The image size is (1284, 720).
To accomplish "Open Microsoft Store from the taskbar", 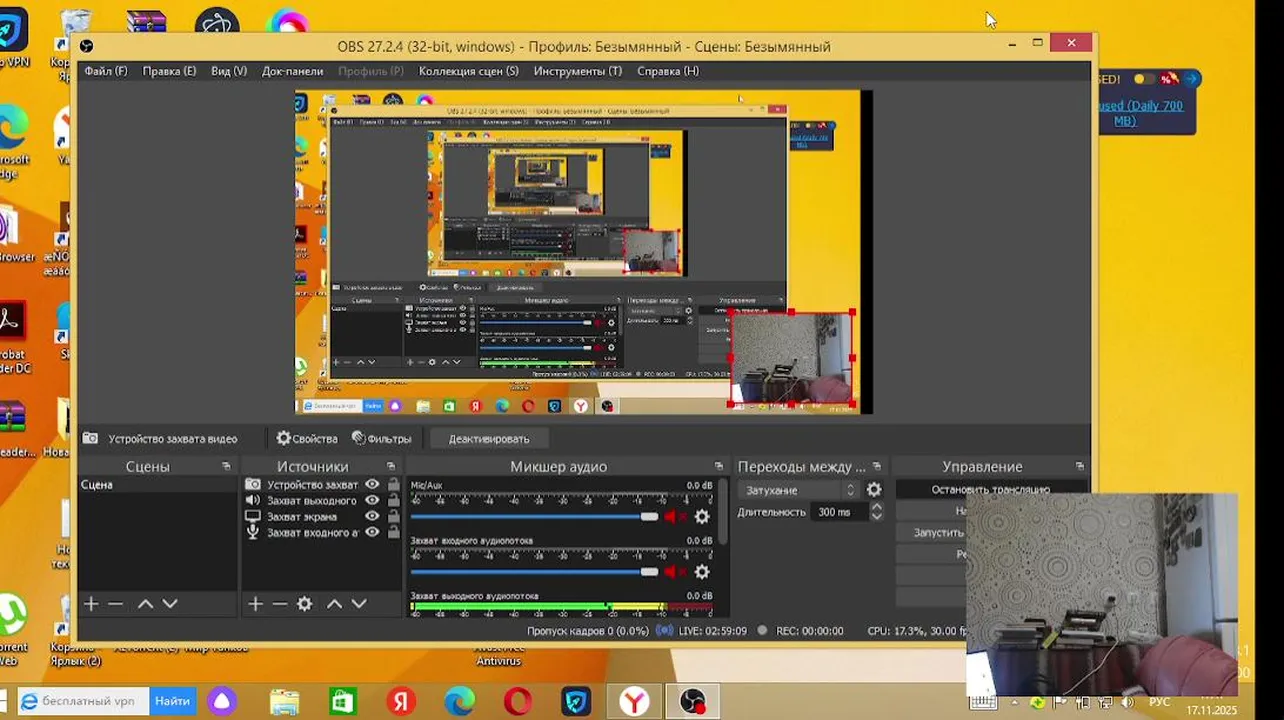I will [x=343, y=702].
